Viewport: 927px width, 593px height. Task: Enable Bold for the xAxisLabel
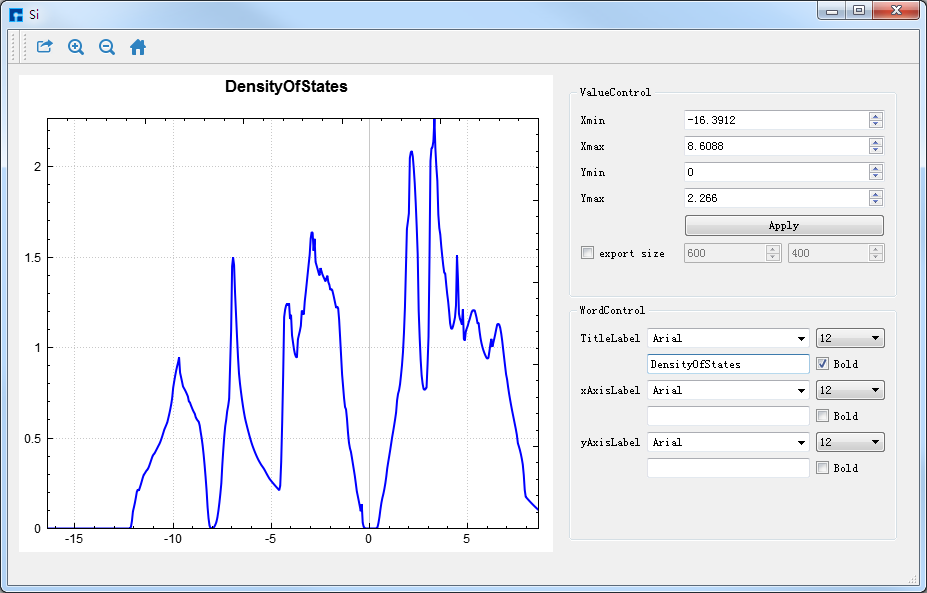point(823,416)
